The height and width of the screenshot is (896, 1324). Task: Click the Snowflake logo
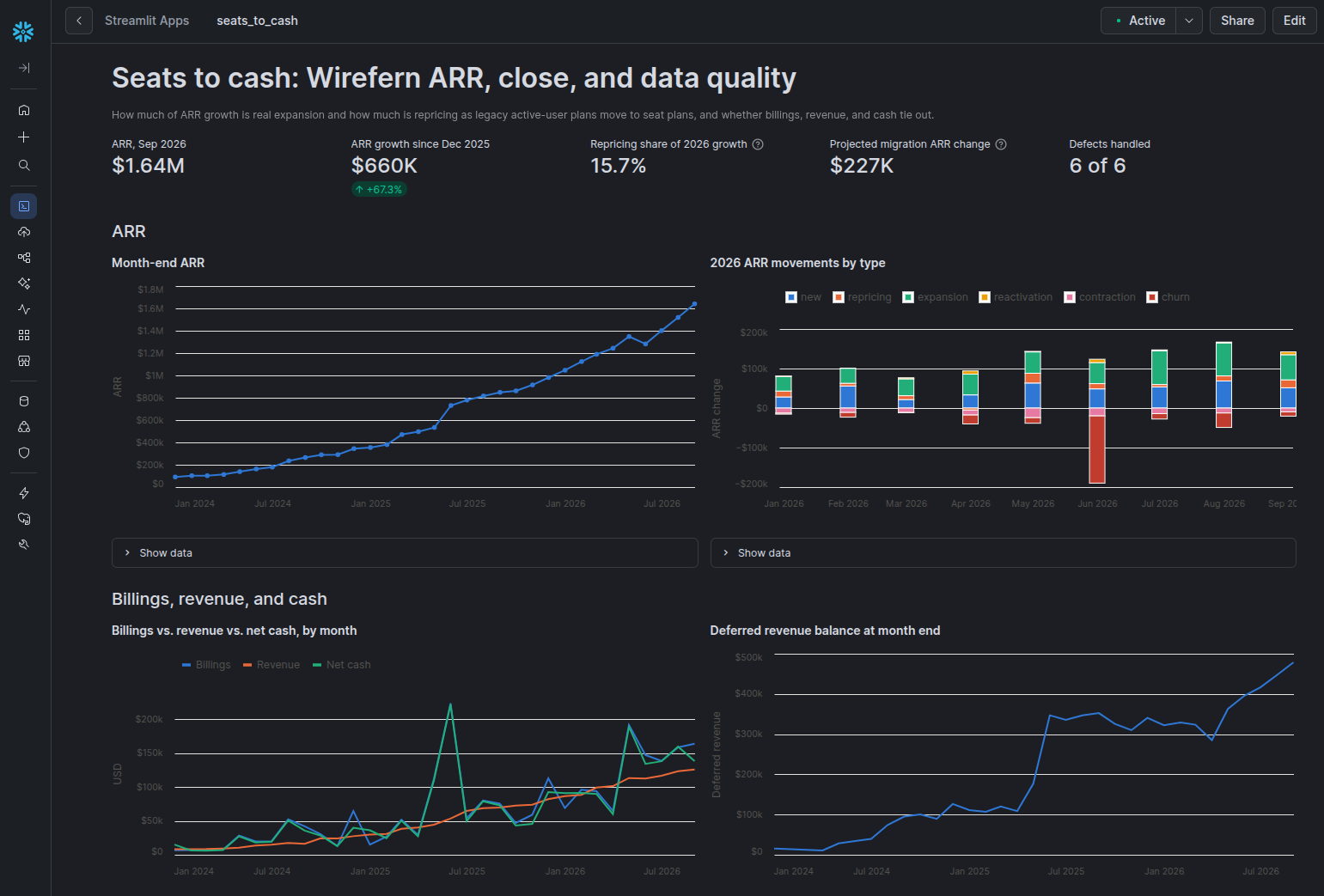[23, 32]
